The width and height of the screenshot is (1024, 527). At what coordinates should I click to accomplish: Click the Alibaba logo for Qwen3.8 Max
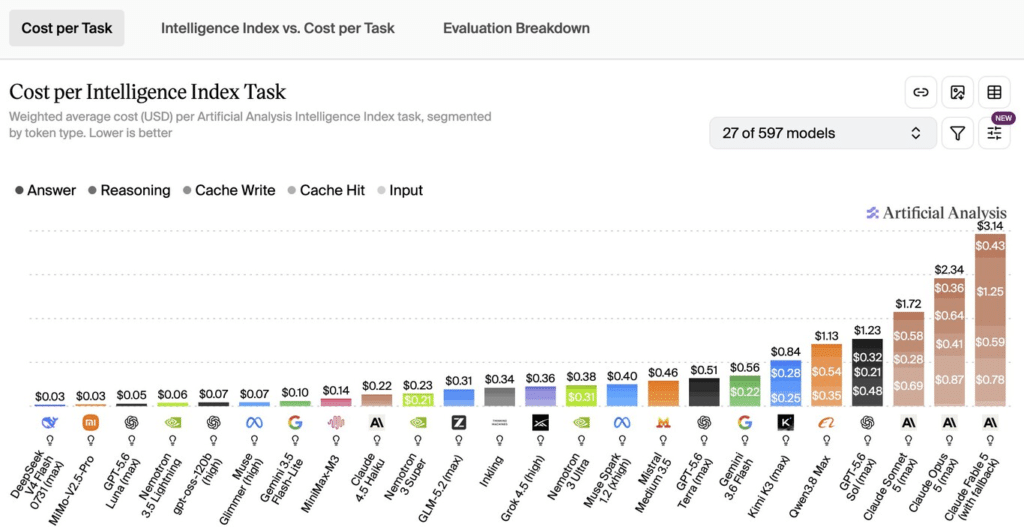827,423
